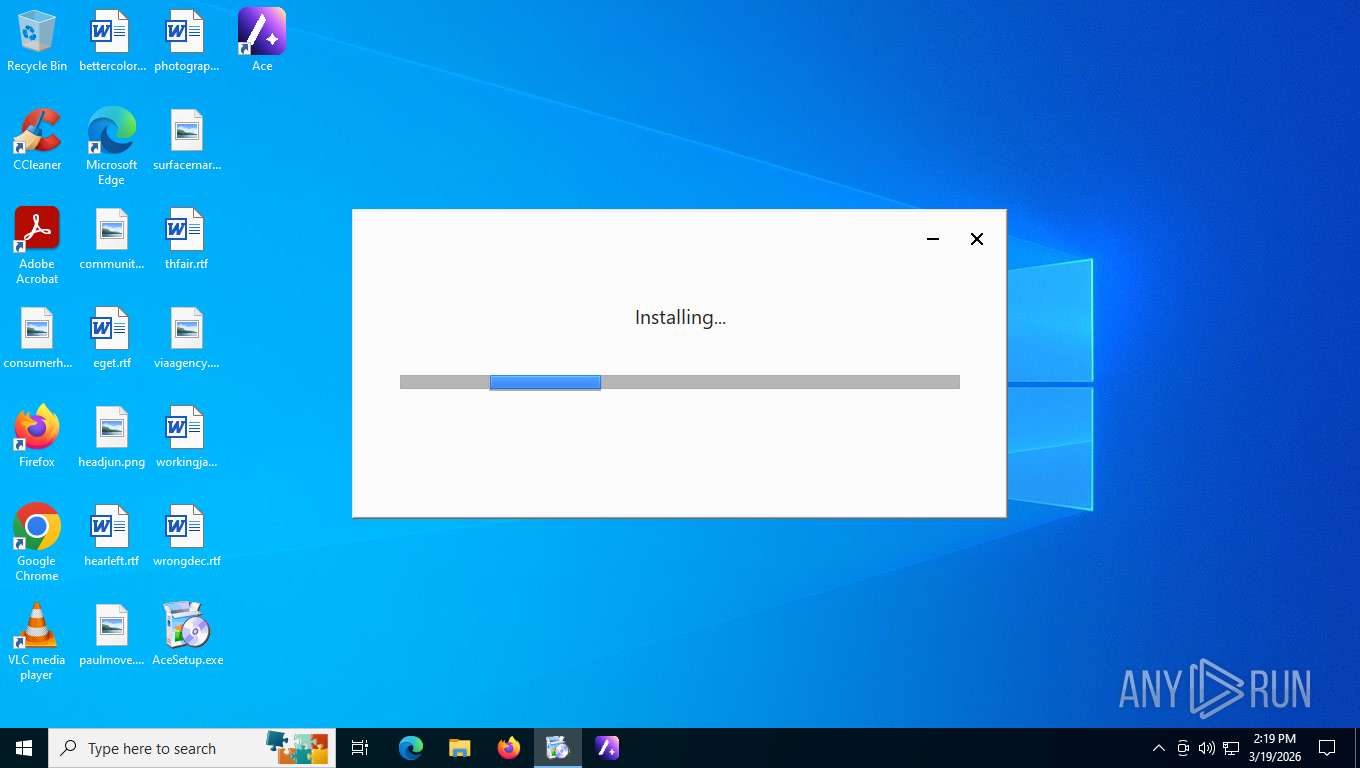1360x768 pixels.
Task: Select the AceSetup.exe installer icon
Action: point(187,635)
